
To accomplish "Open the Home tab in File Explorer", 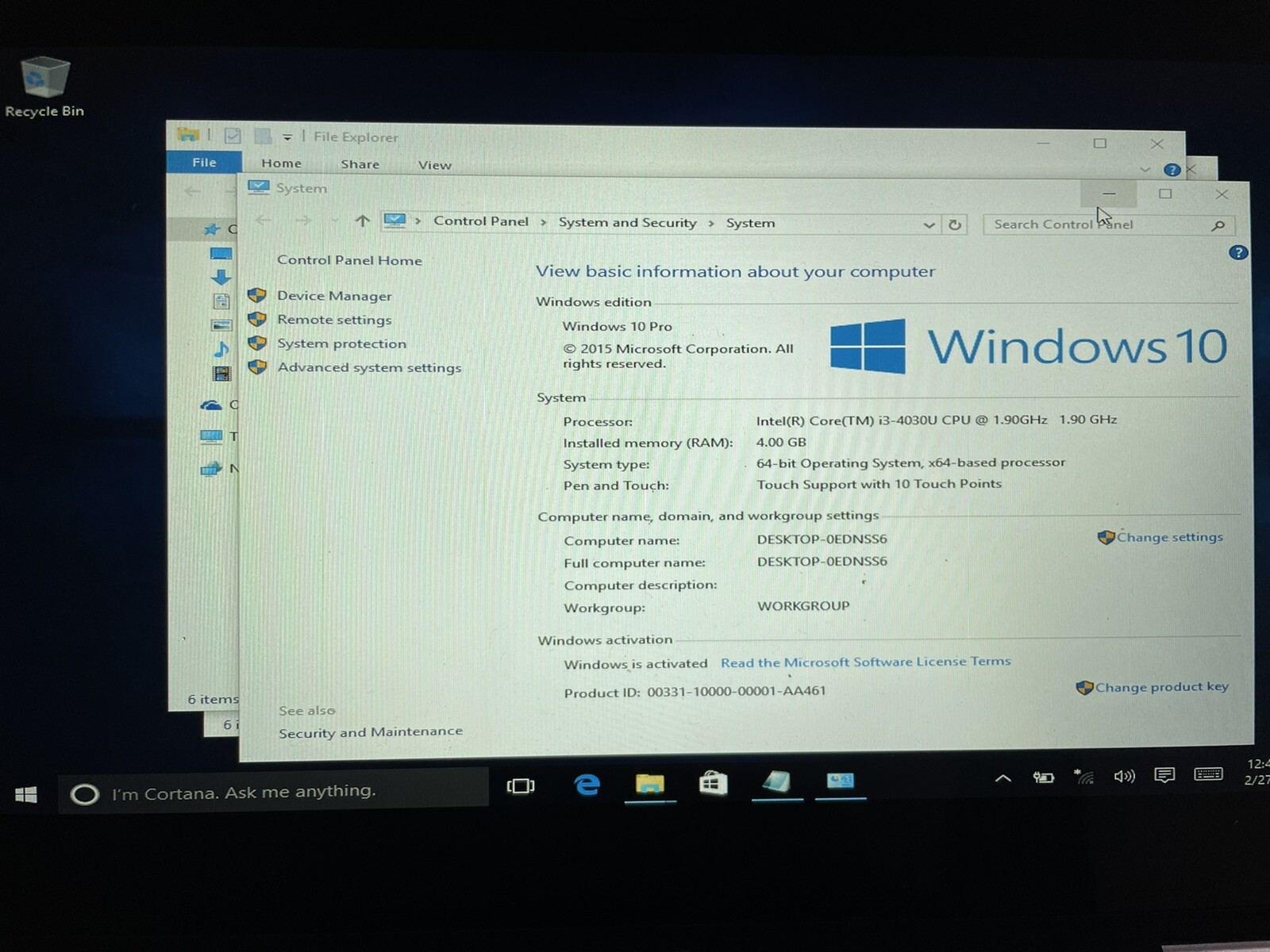I will 281,163.
